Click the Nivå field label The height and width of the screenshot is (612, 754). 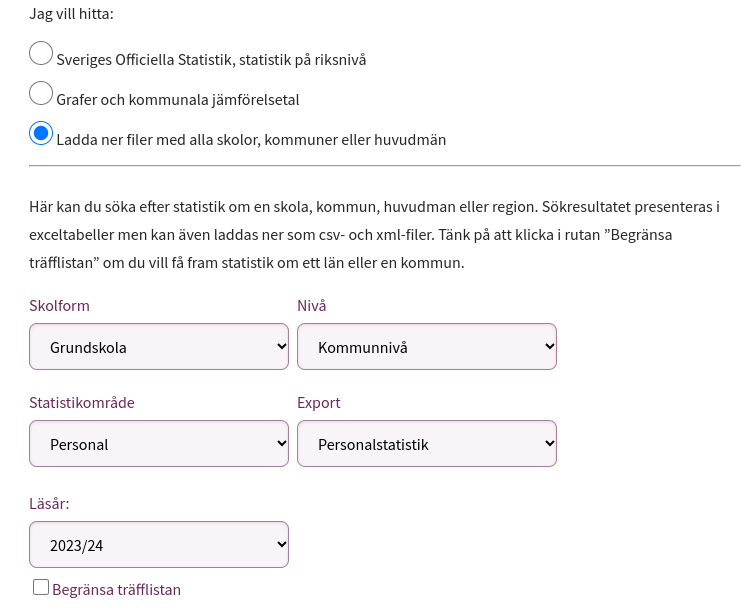pos(312,306)
